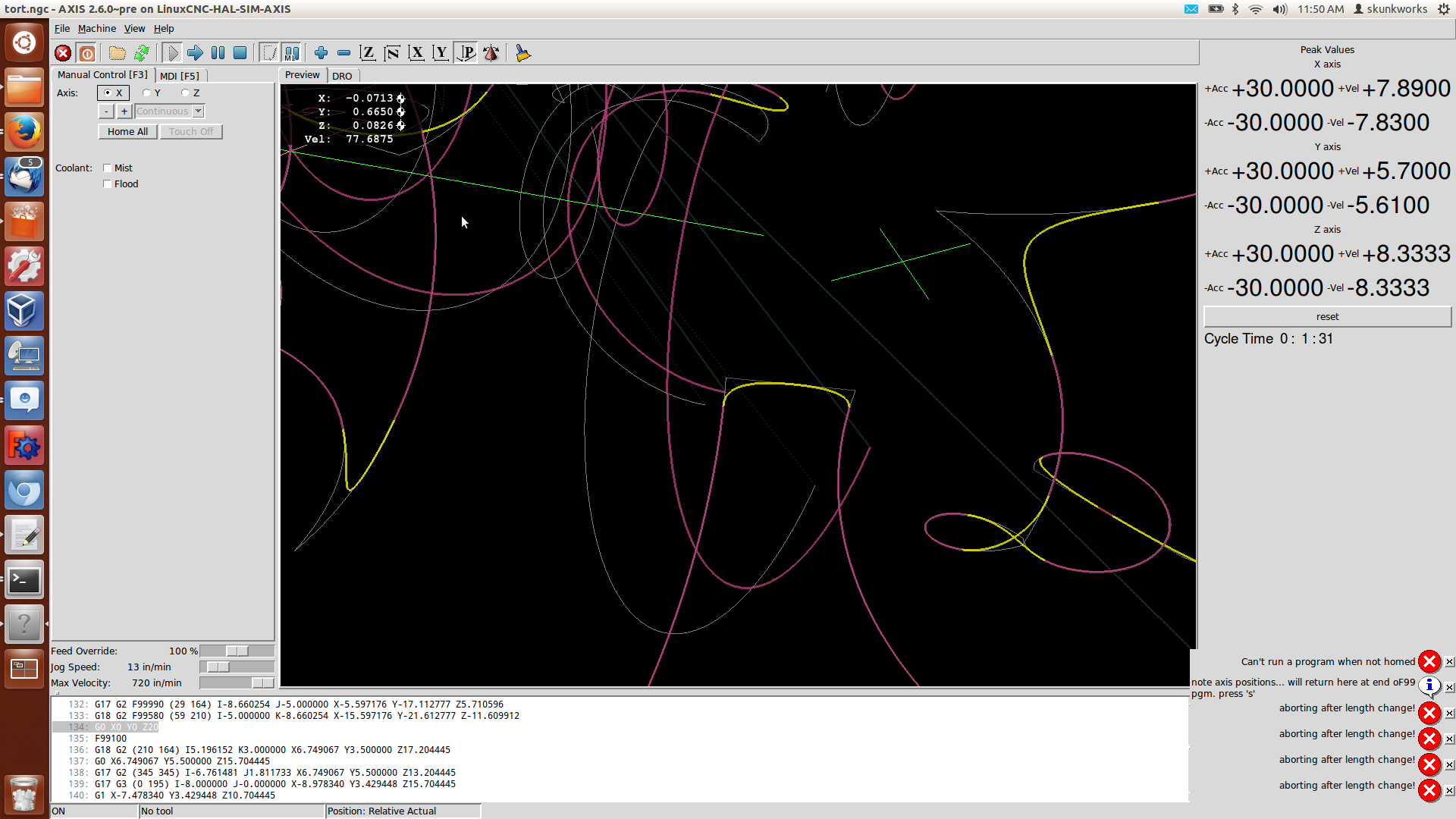This screenshot has width=1456, height=819.
Task: Select the Y axis radio button
Action: pos(152,93)
